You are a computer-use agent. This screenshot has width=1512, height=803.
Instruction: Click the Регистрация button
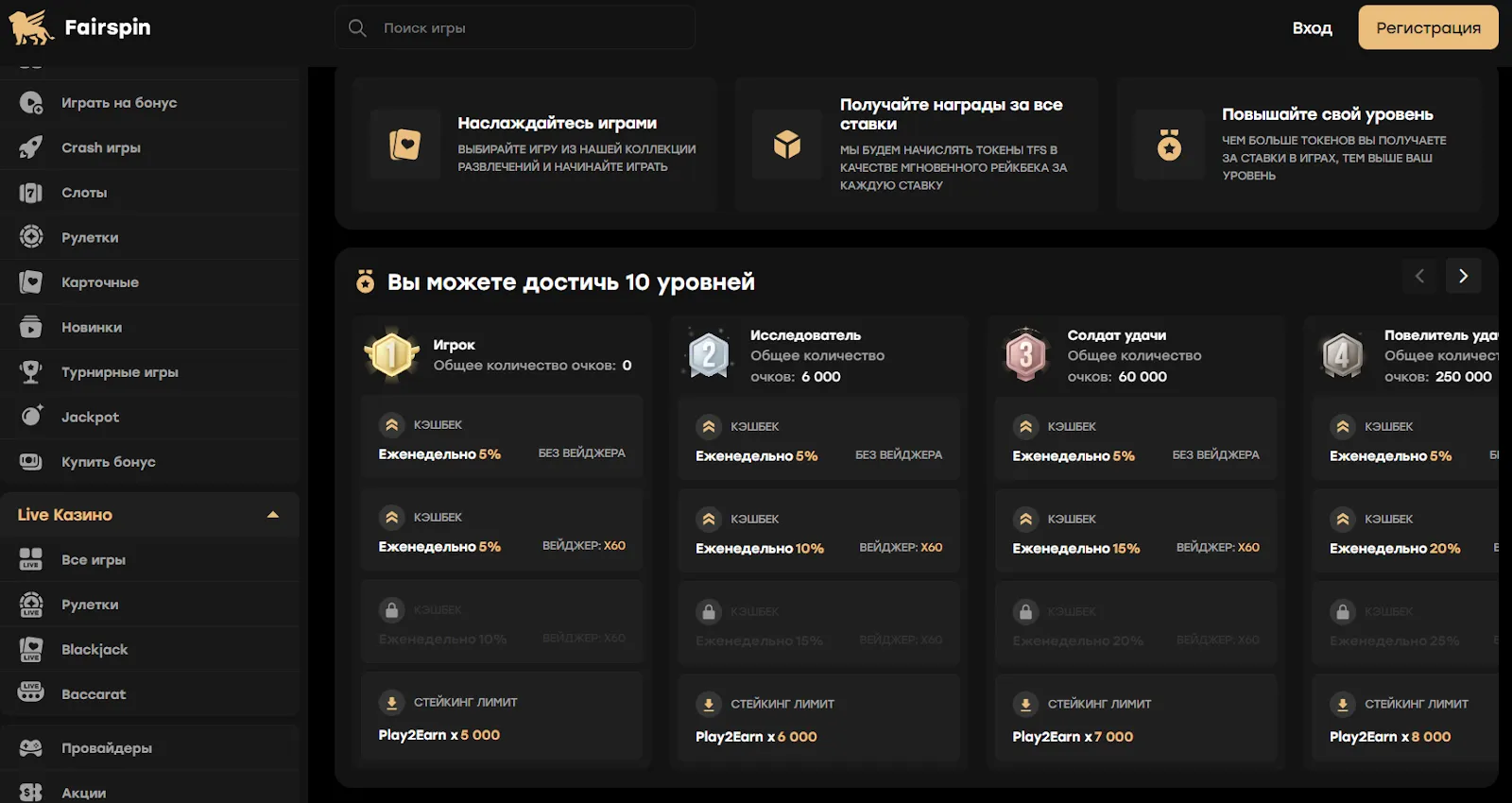pos(1429,27)
